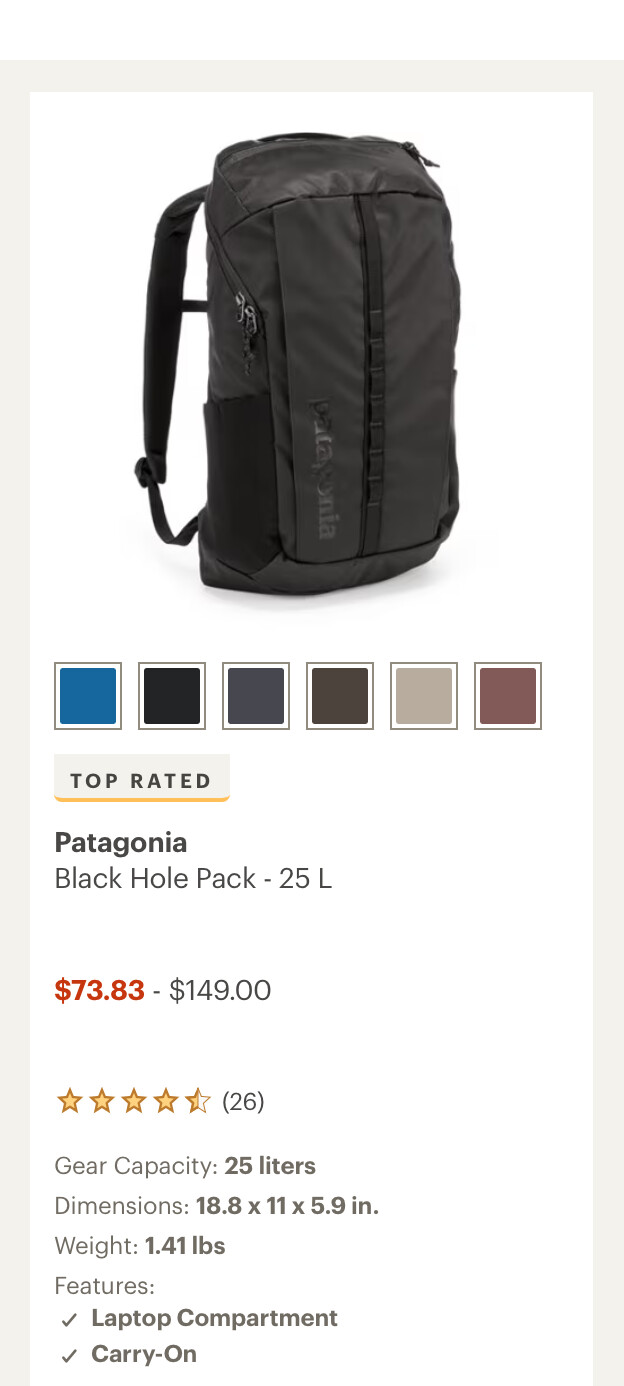Choose the black color swatch
This screenshot has width=624, height=1386.
click(x=172, y=696)
